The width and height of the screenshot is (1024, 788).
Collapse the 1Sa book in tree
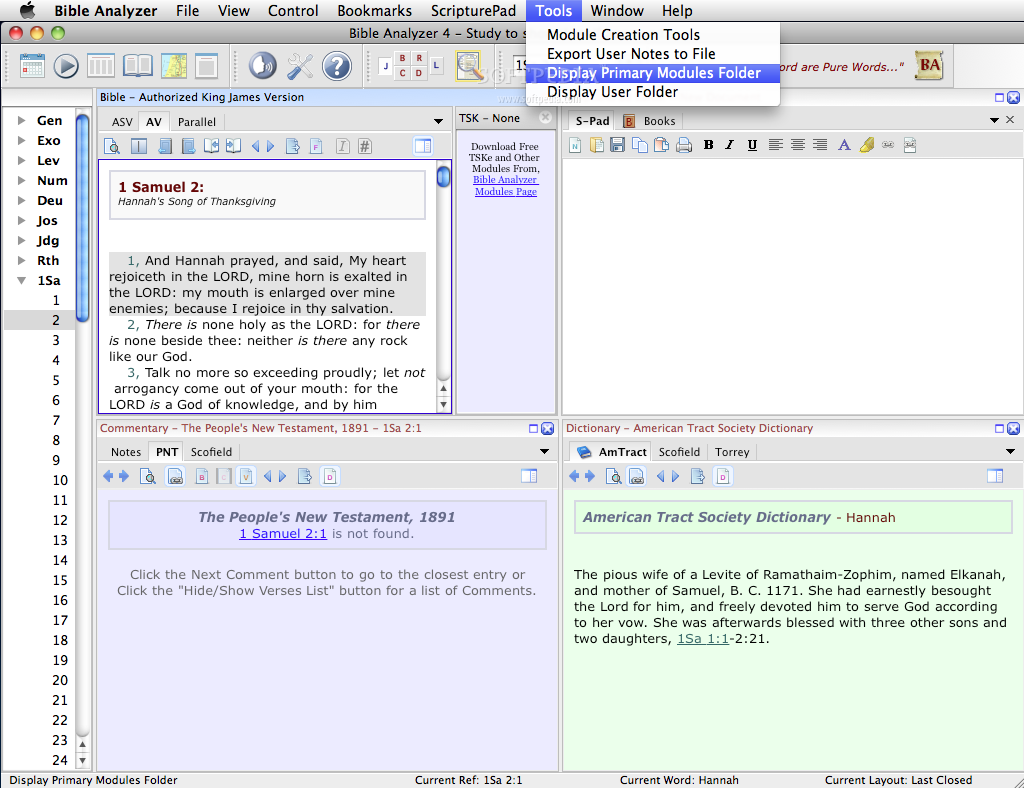click(22, 280)
